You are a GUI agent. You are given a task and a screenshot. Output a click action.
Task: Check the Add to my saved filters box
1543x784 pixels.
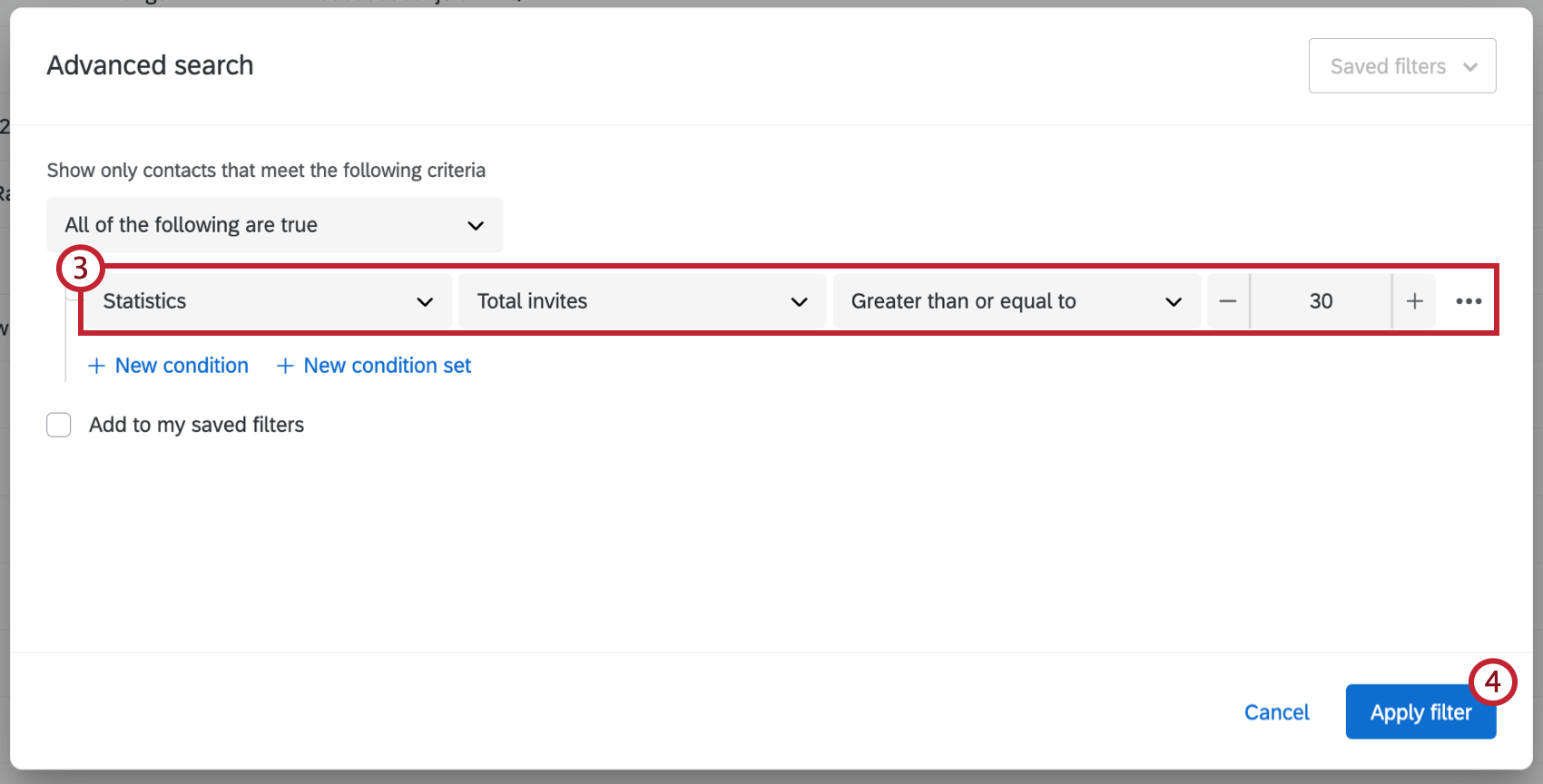click(59, 425)
